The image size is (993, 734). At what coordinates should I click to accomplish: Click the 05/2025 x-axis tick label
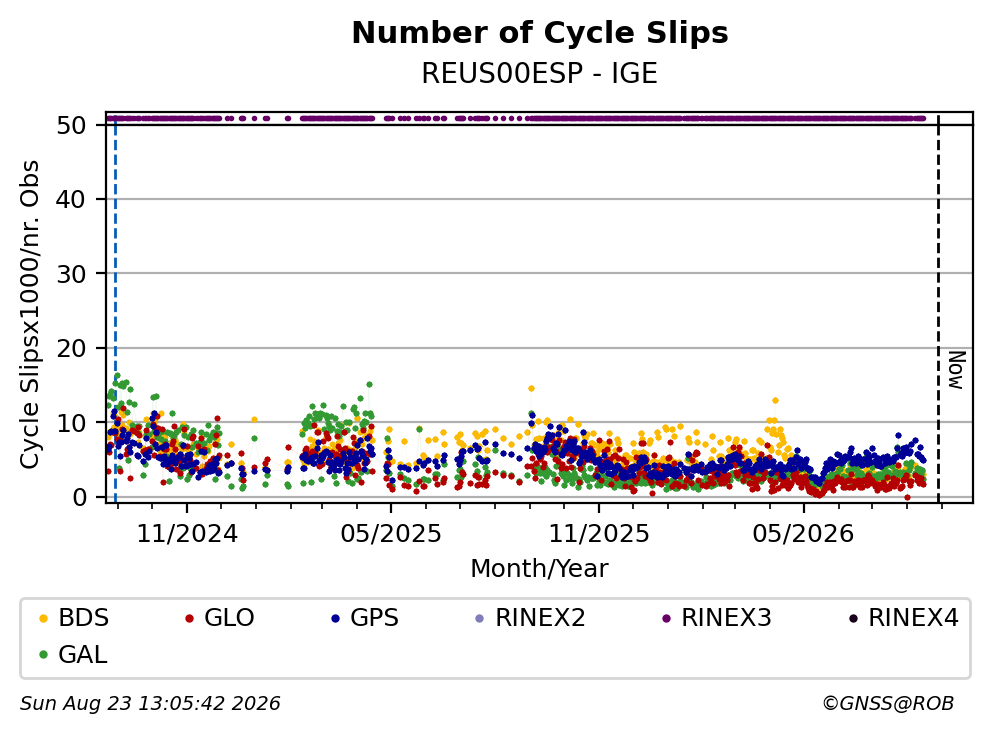coord(391,534)
